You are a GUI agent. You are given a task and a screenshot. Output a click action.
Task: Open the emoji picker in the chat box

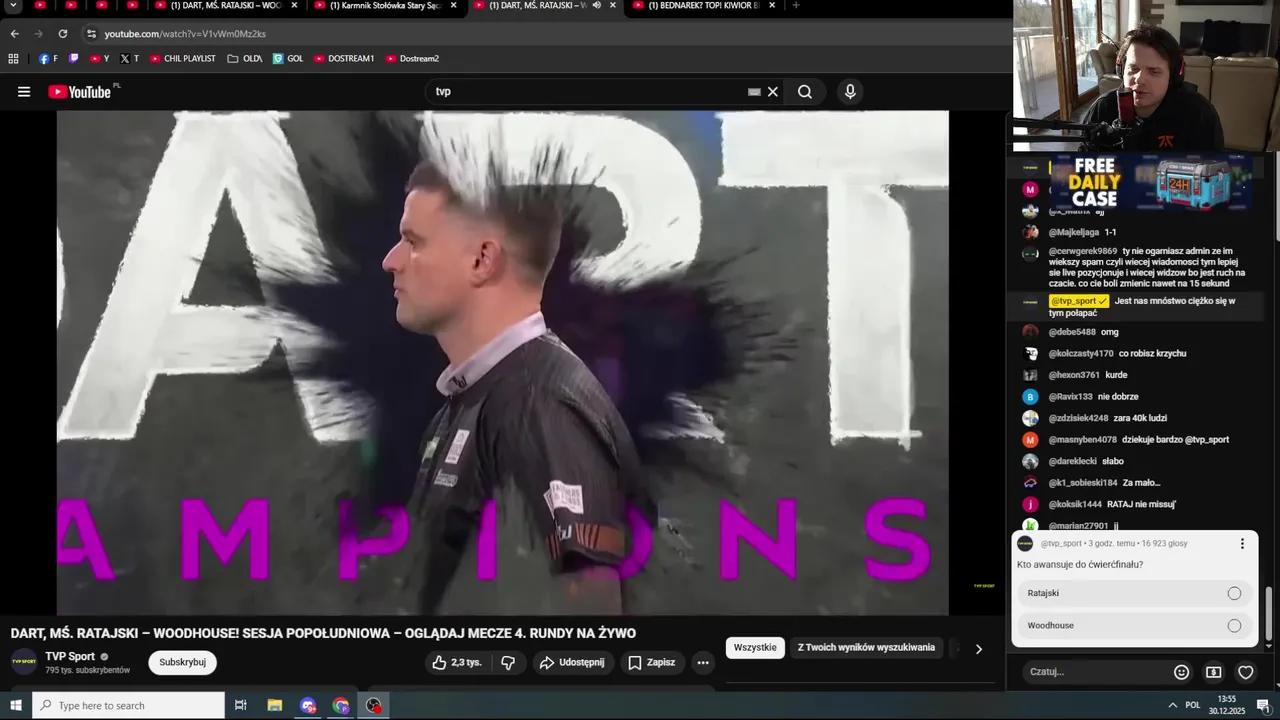point(1181,671)
